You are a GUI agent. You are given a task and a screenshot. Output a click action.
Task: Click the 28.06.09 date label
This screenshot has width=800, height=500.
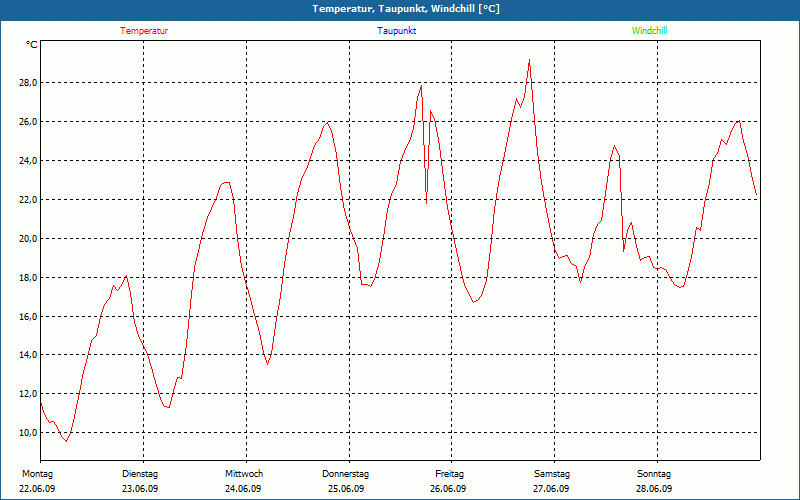[654, 489]
